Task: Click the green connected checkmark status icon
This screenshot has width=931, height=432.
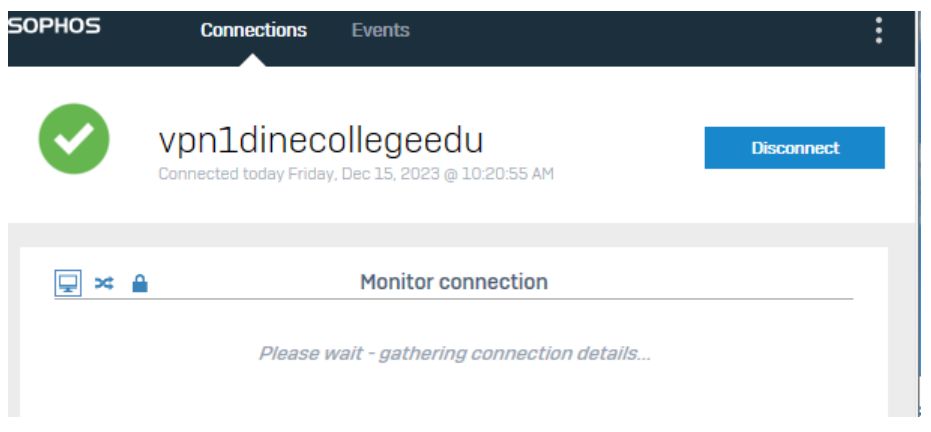Action: pos(74,139)
